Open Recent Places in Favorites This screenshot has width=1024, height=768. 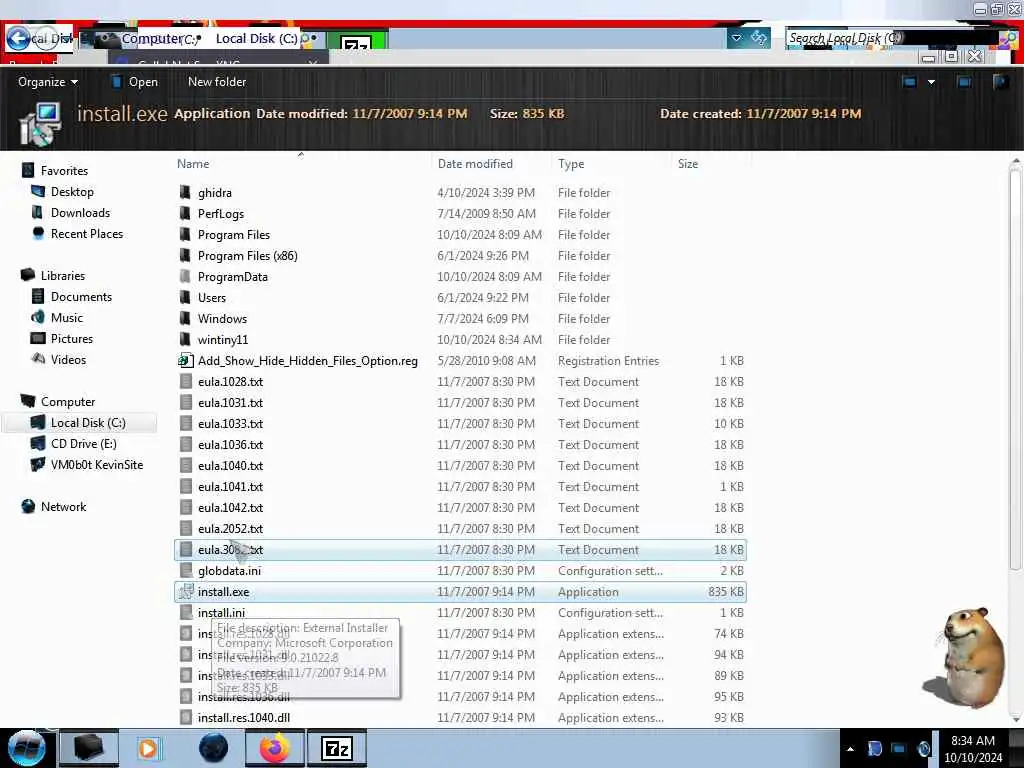[87, 234]
